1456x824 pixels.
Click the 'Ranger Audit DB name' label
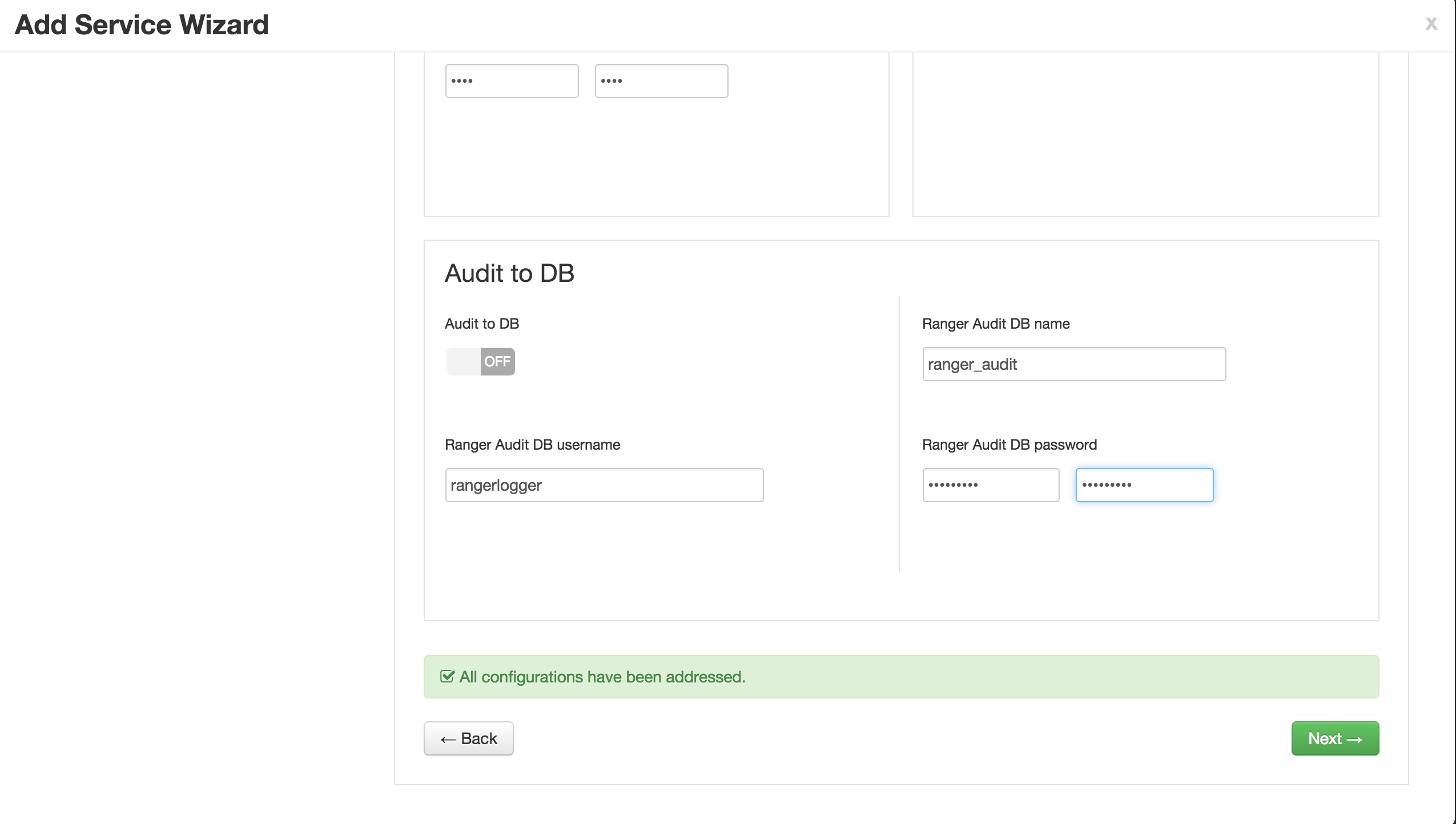coord(996,324)
